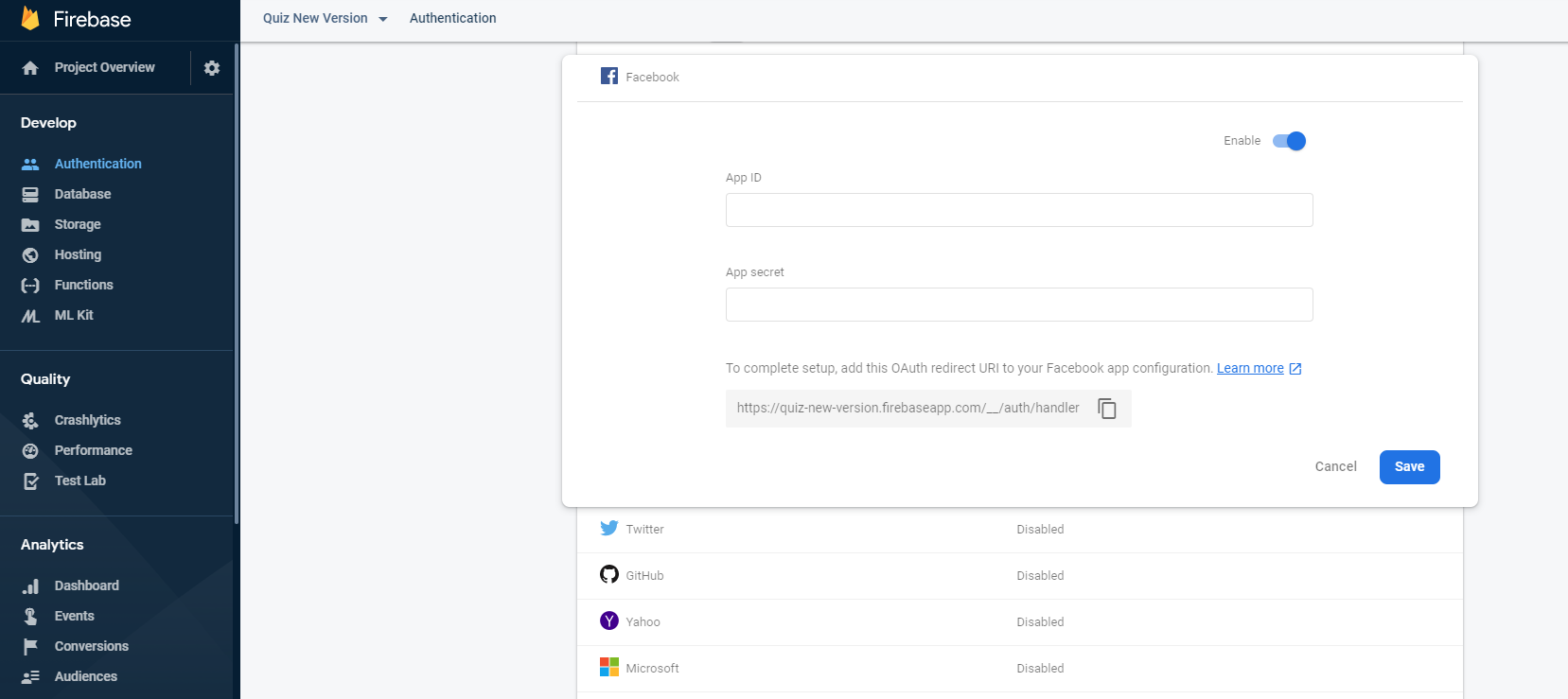Click the Crashlytics sidebar icon
This screenshot has width=1568, height=699.
click(x=30, y=420)
